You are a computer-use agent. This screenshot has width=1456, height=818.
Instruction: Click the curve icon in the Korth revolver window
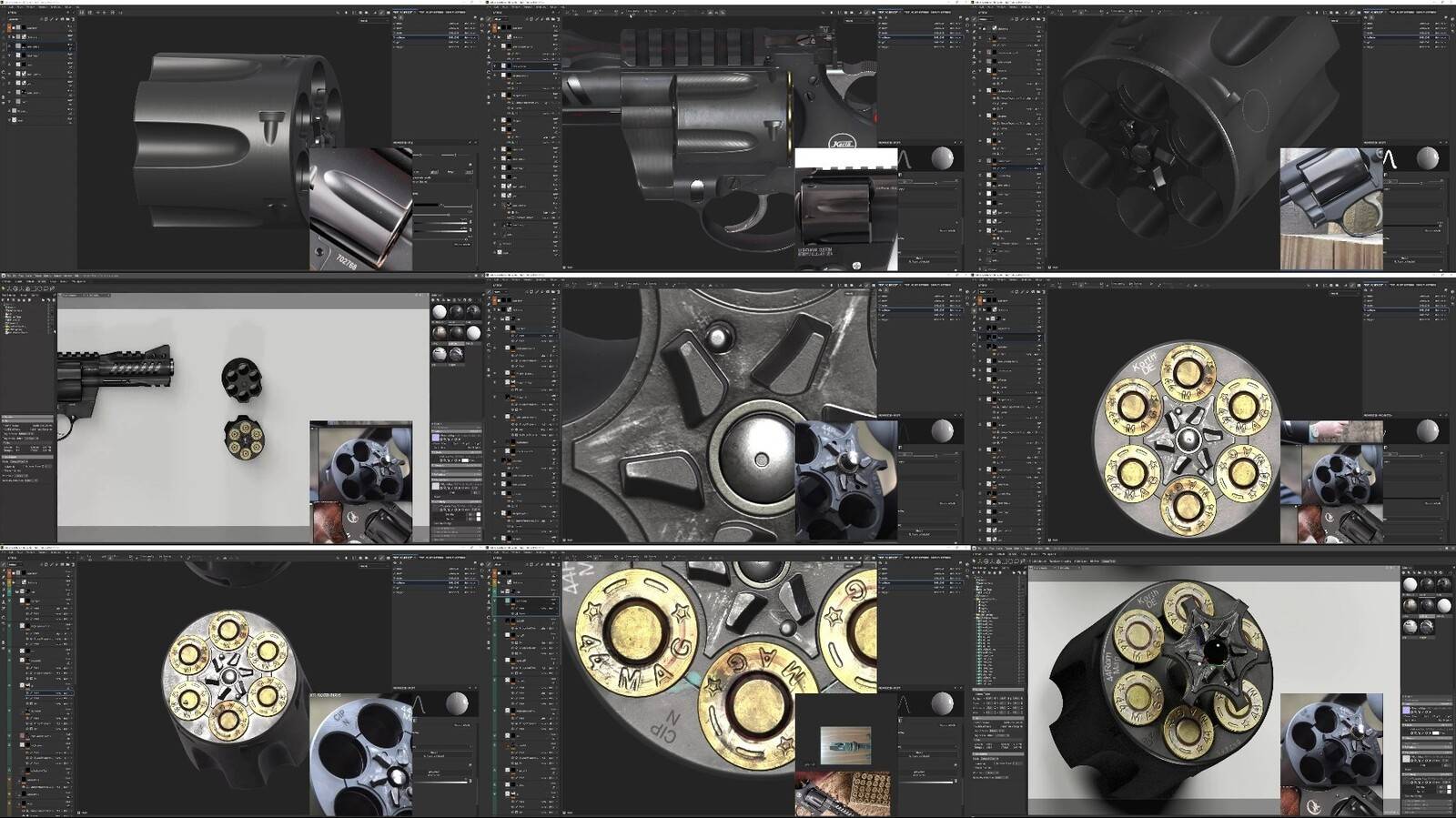coord(905,159)
